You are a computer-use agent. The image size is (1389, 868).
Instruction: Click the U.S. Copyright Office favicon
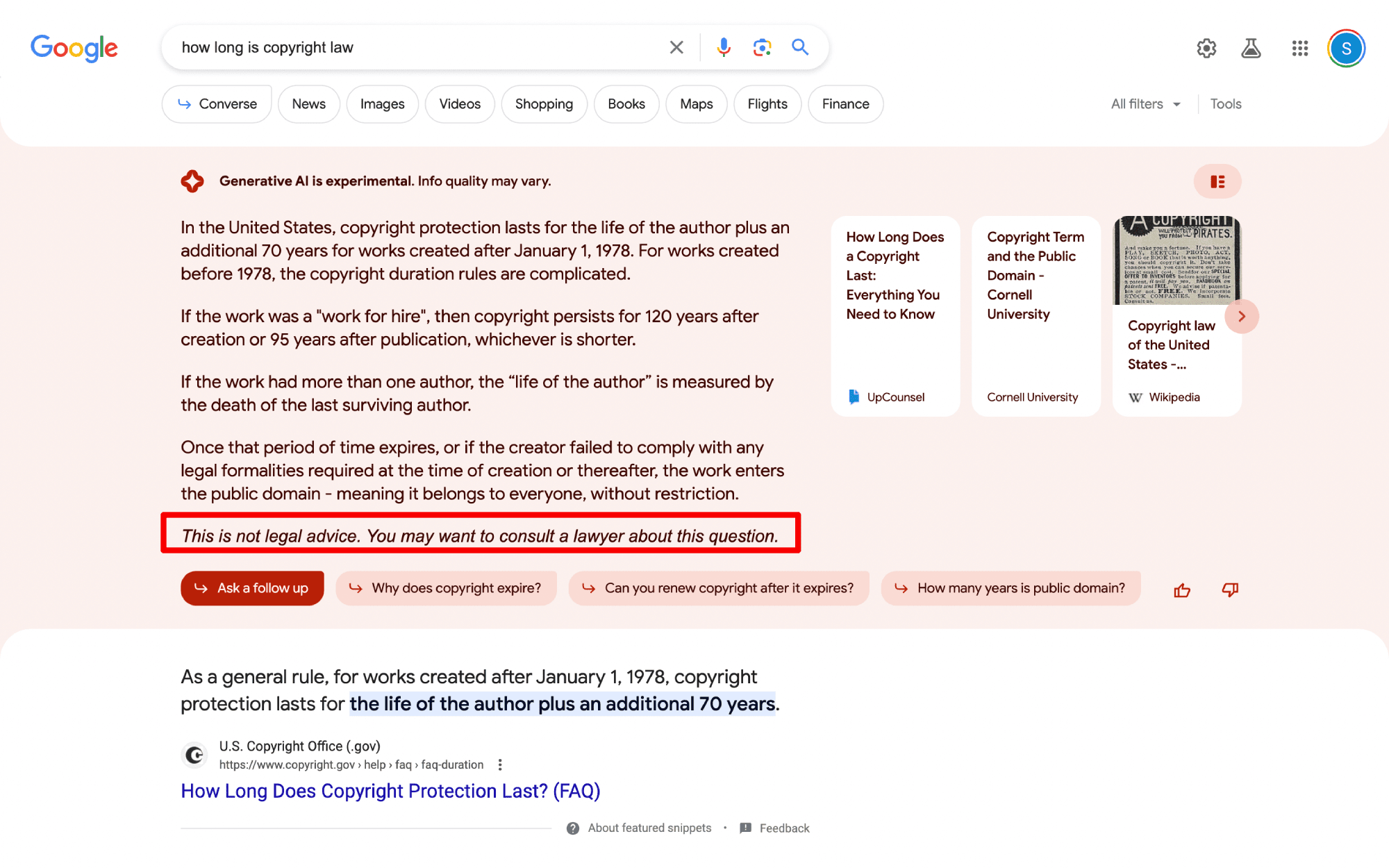(195, 755)
